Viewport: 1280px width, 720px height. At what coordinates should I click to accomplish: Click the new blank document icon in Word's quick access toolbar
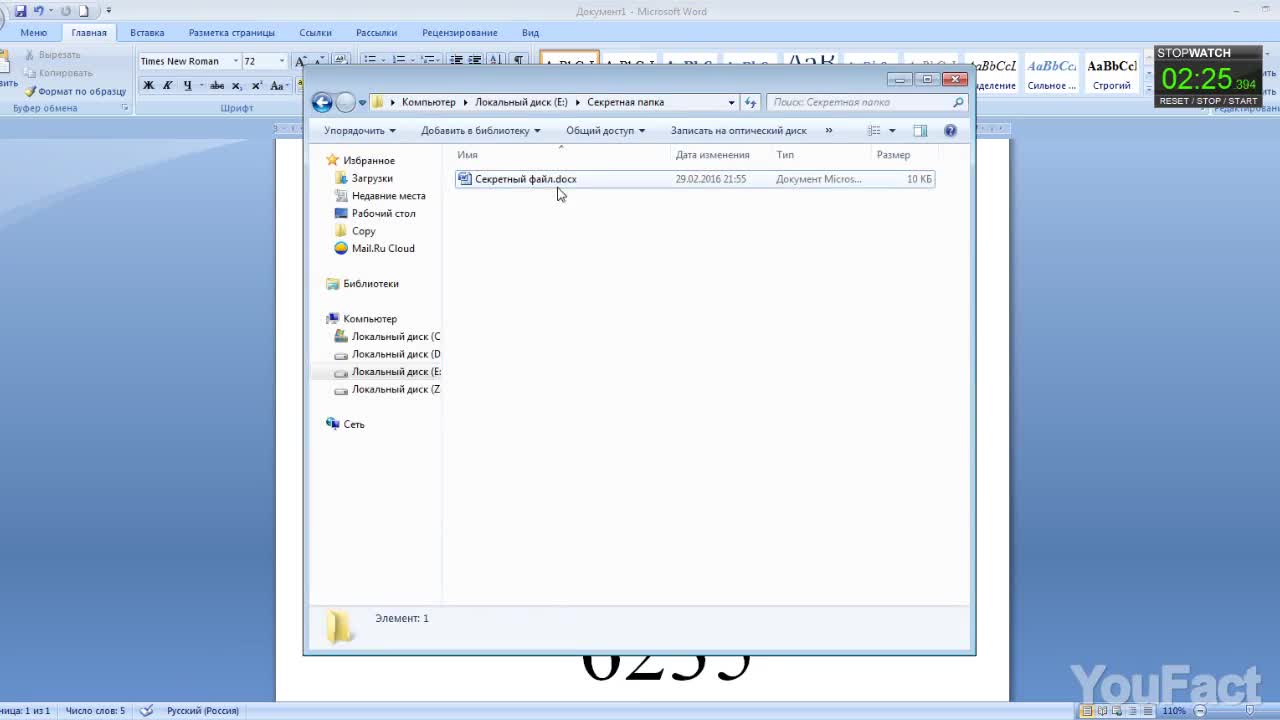[x=84, y=11]
